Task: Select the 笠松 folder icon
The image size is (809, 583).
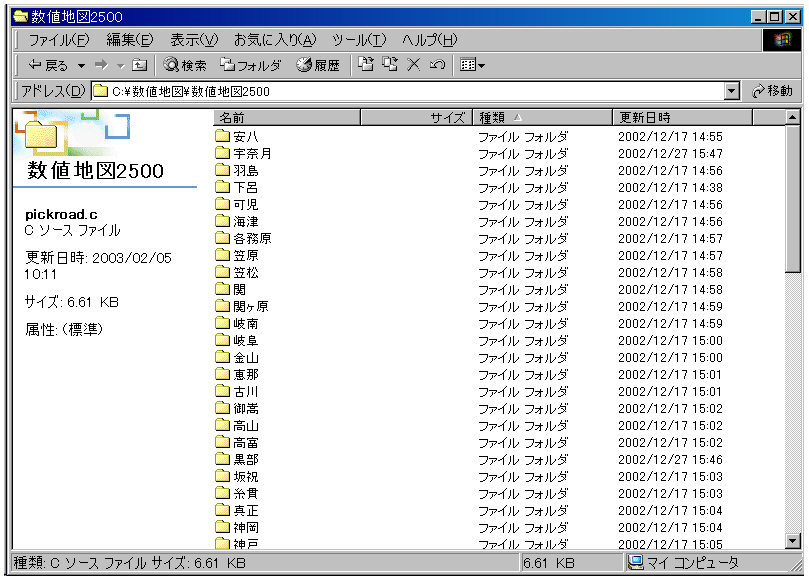Action: pos(222,272)
